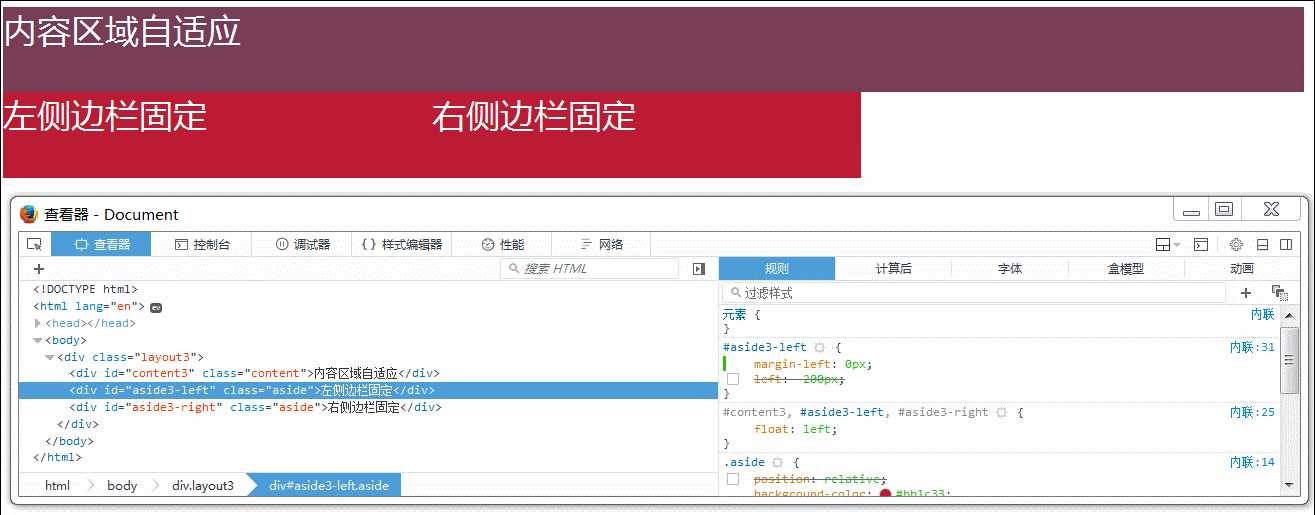Toggle the split console icon

coord(1201,244)
